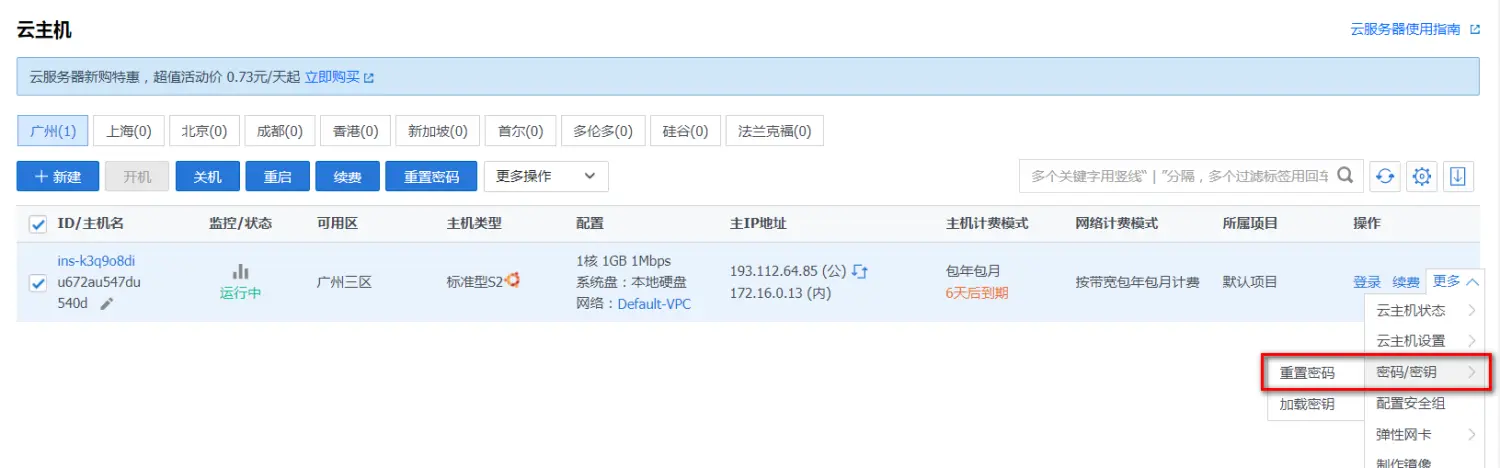
Task: Click the 续费 toolbar button
Action: coord(347,176)
